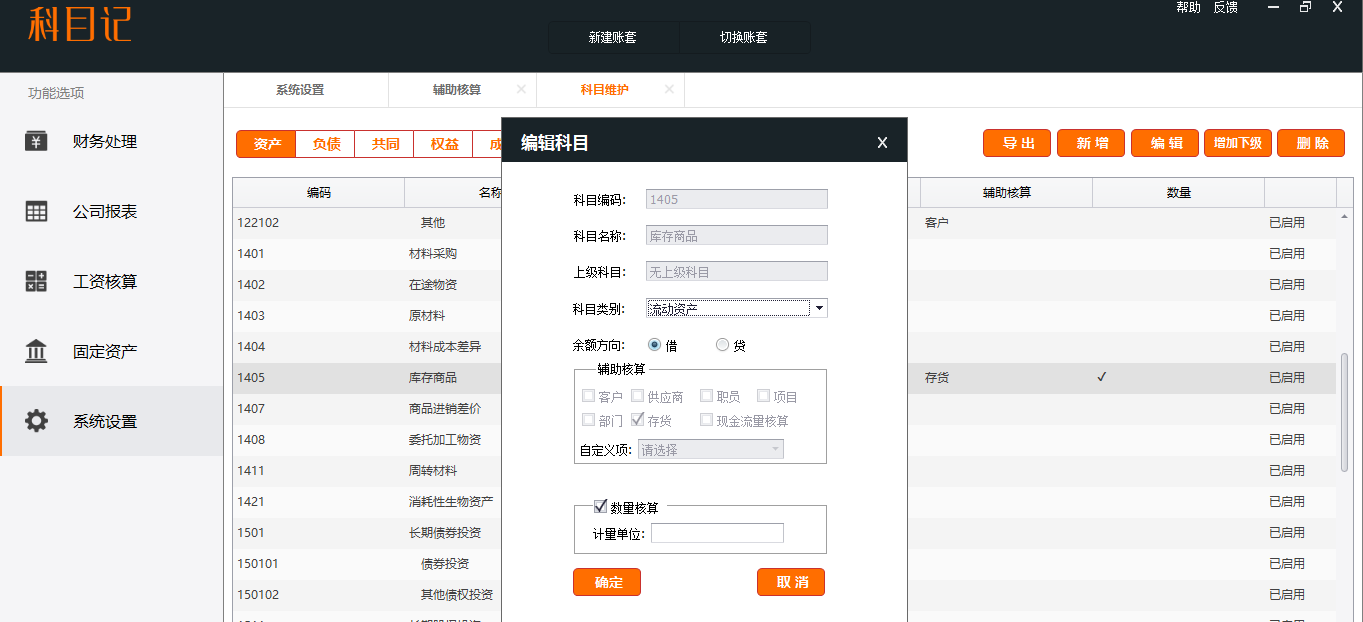1363x622 pixels.
Task: Select the 负债 category tab
Action: click(326, 144)
